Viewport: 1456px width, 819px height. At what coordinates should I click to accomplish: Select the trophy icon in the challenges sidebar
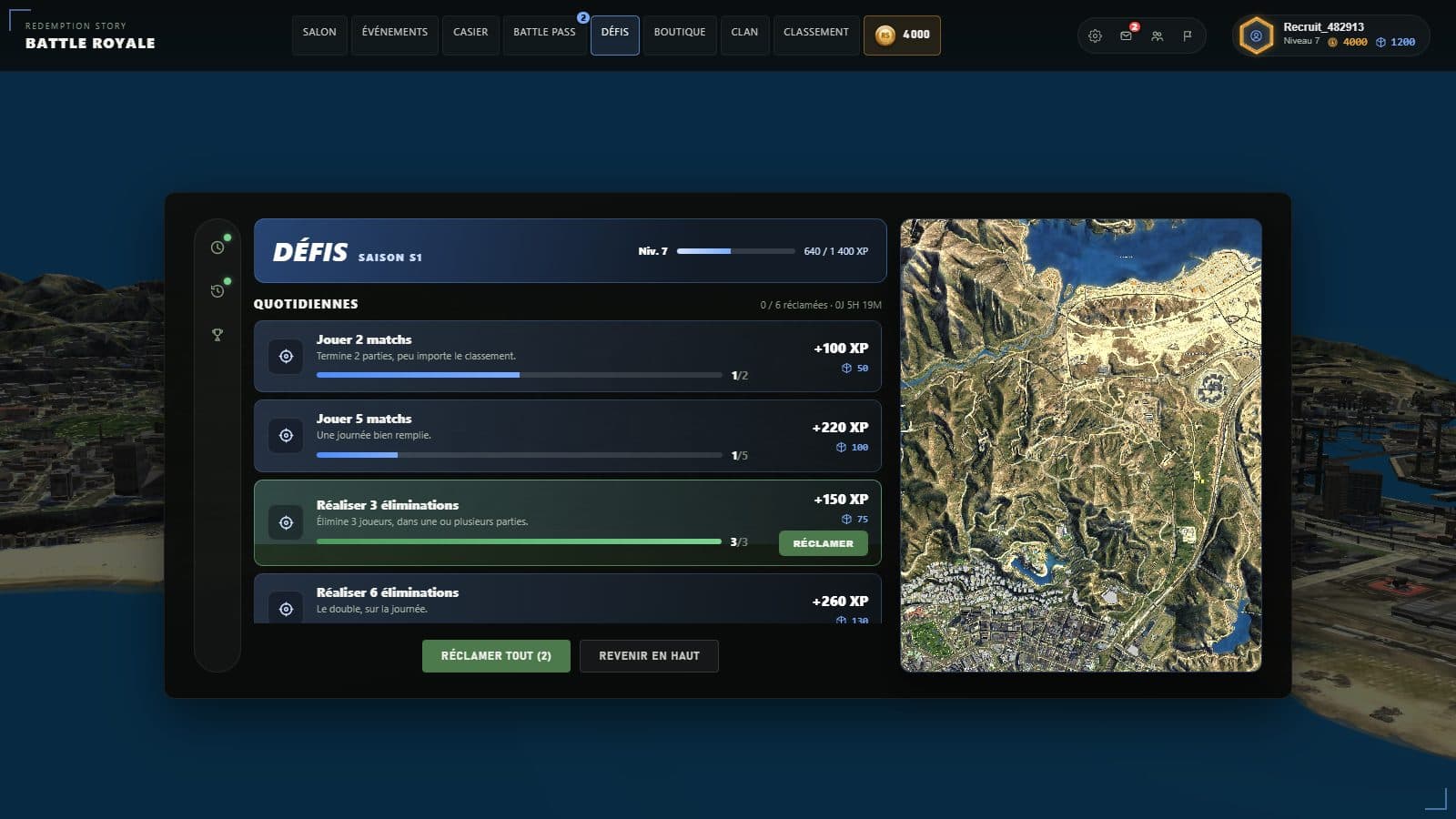pos(217,335)
